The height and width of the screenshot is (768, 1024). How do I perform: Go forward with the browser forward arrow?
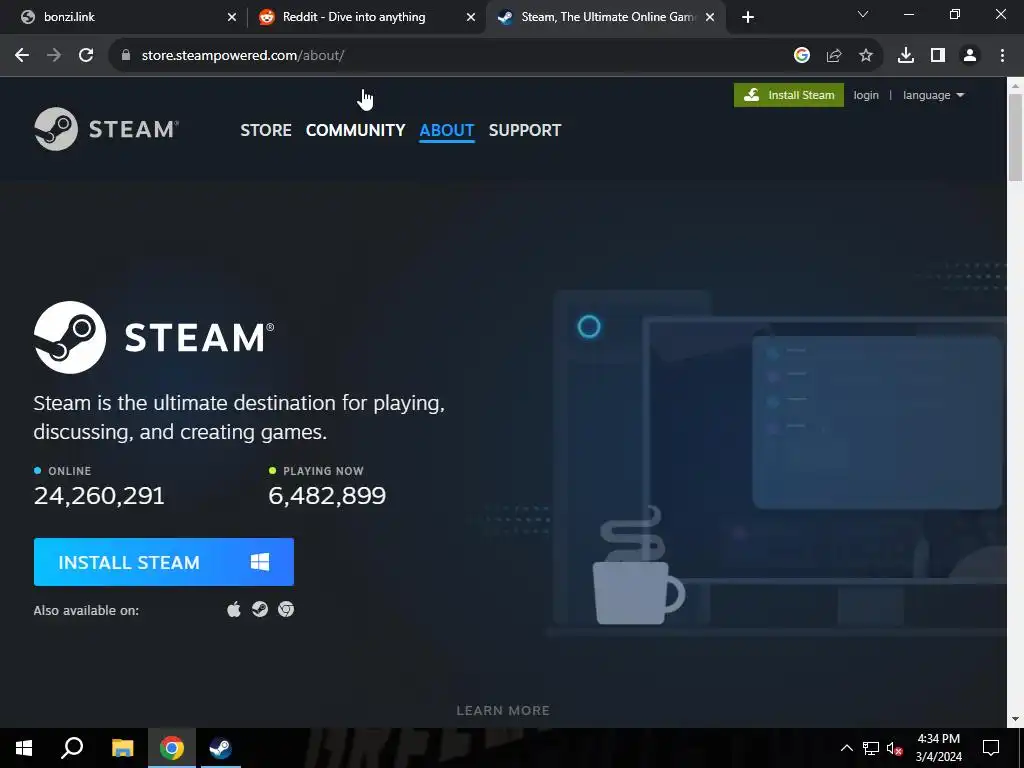click(x=54, y=56)
